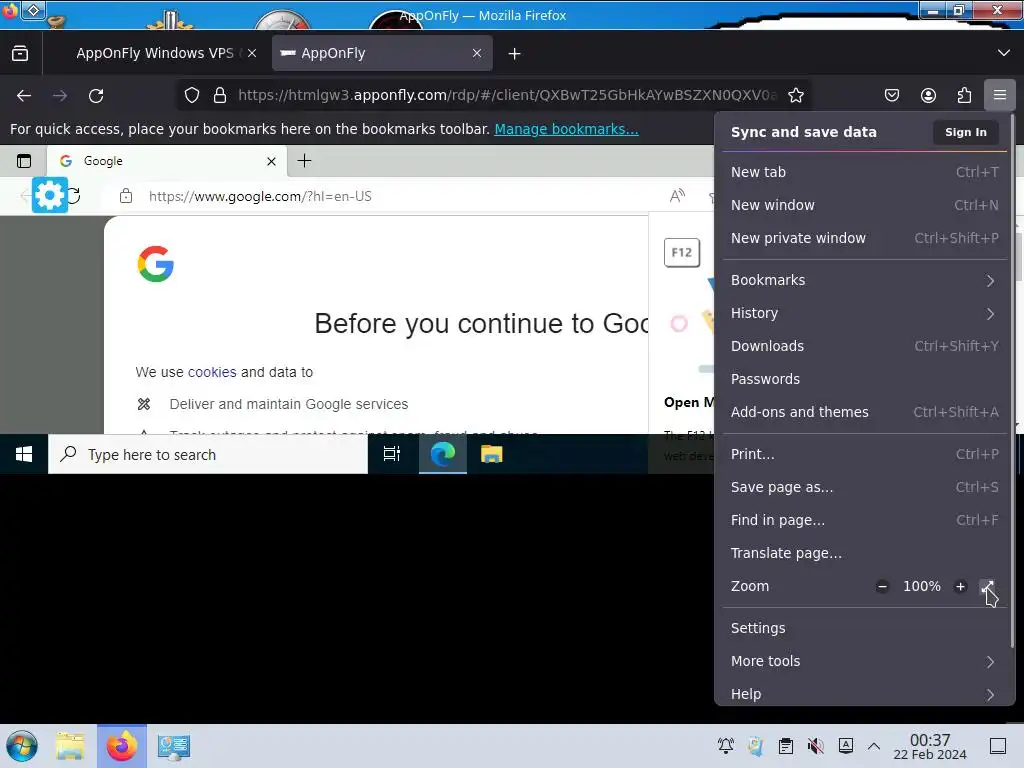Open Edge tab actions menu icon
This screenshot has width=1024, height=768.
pyautogui.click(x=24, y=161)
